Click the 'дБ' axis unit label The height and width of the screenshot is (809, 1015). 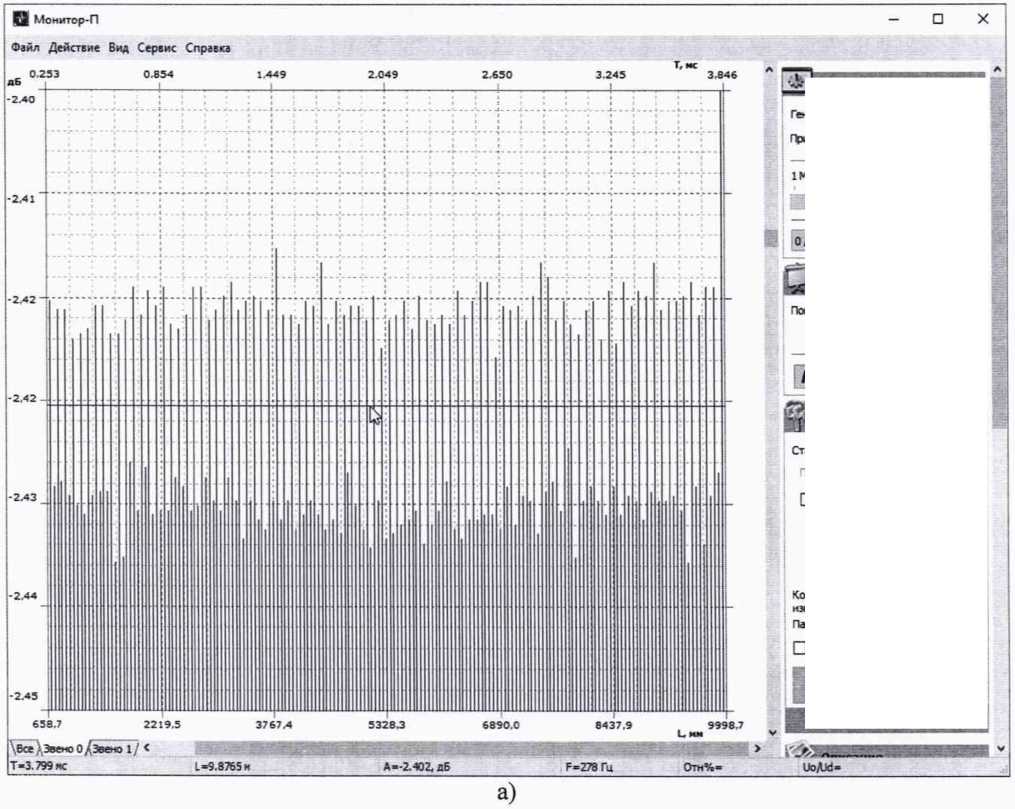tap(14, 82)
